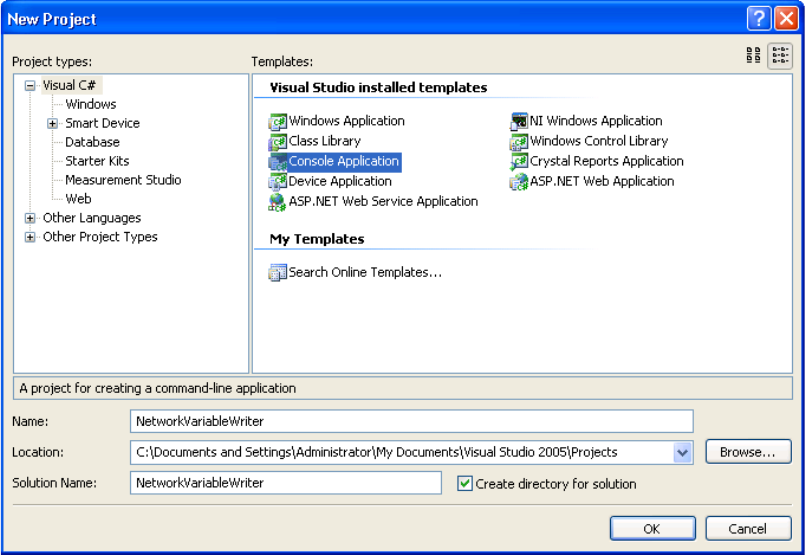This screenshot has height=555, width=805.
Task: Select the Starter Kits project type
Action: tap(97, 161)
